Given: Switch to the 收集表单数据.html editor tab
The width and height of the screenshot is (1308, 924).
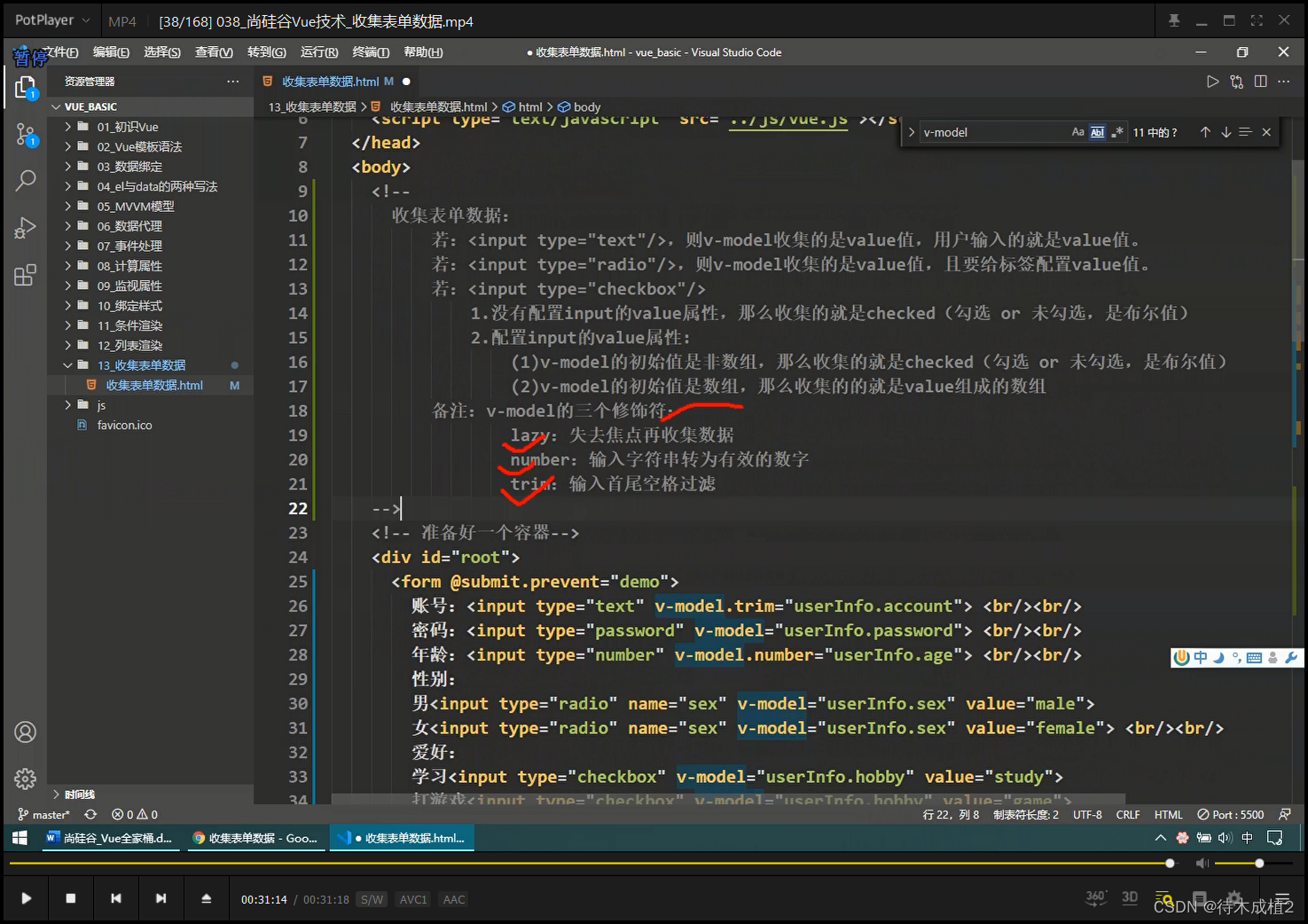Looking at the screenshot, I should tap(331, 82).
